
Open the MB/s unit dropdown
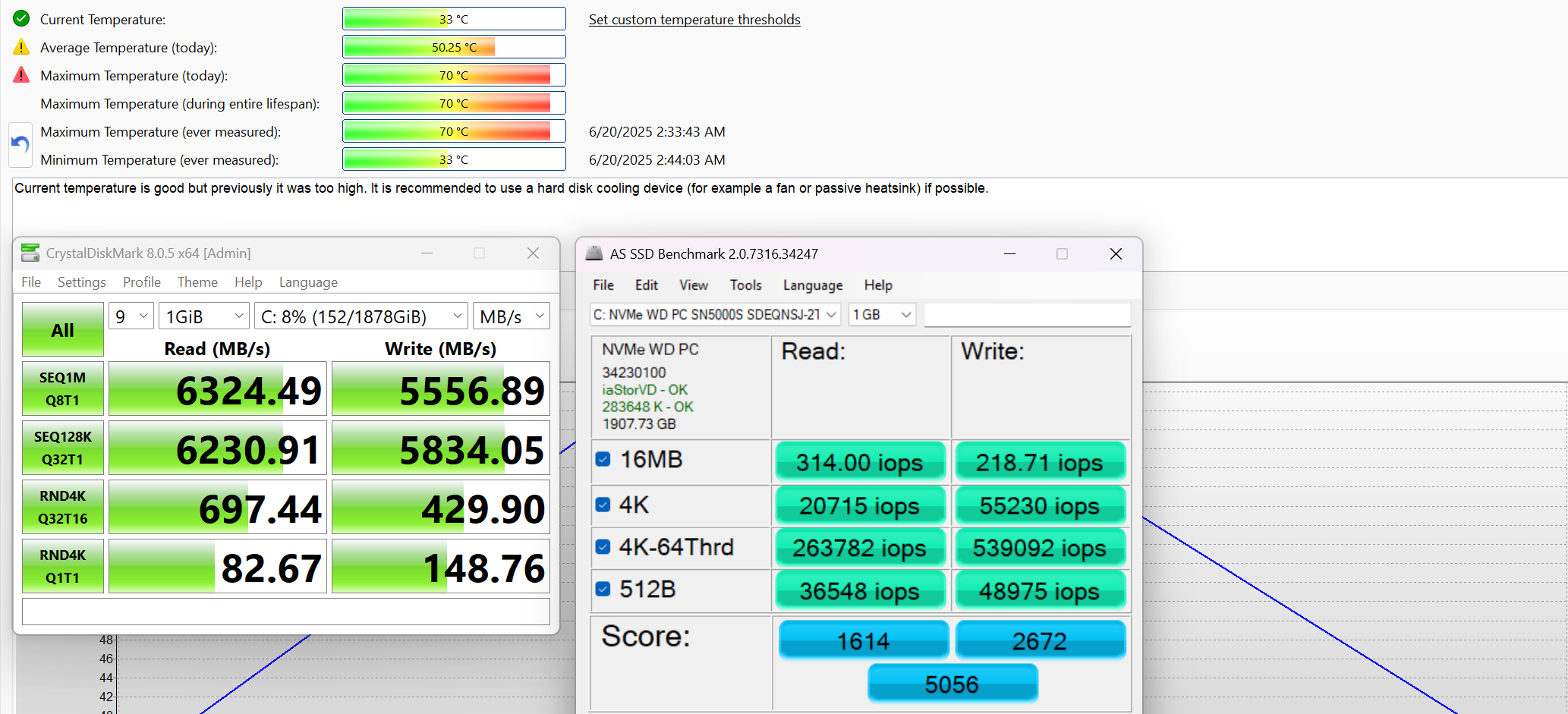point(512,316)
